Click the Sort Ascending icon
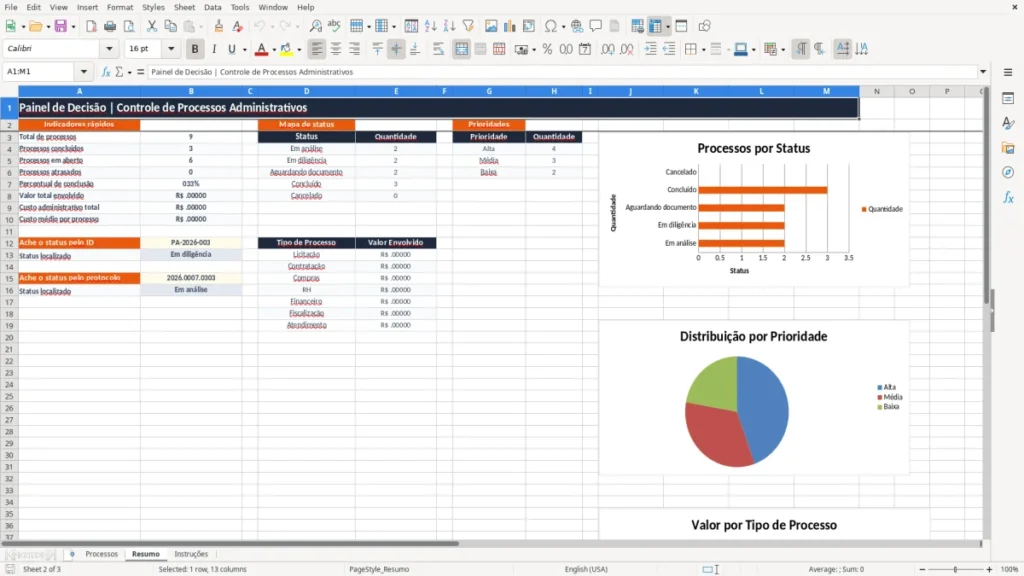This screenshot has height=576, width=1024. (430, 26)
